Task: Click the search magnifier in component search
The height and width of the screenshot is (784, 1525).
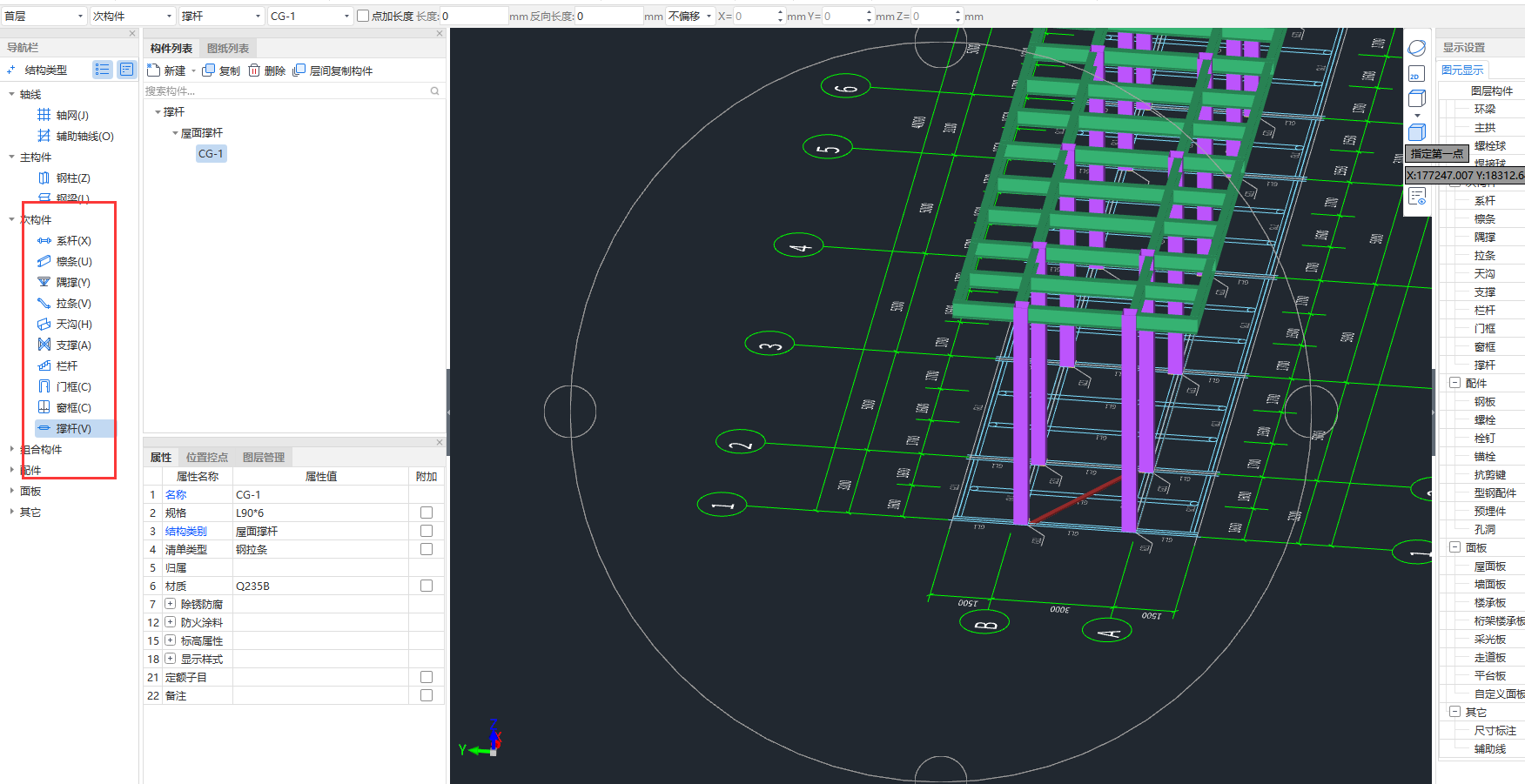Action: coord(434,90)
